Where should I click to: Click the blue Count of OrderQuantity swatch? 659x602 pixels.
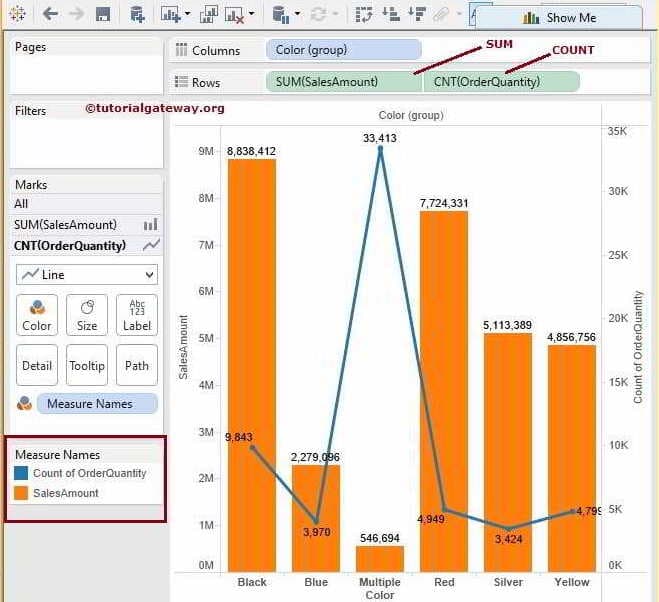coord(21,473)
